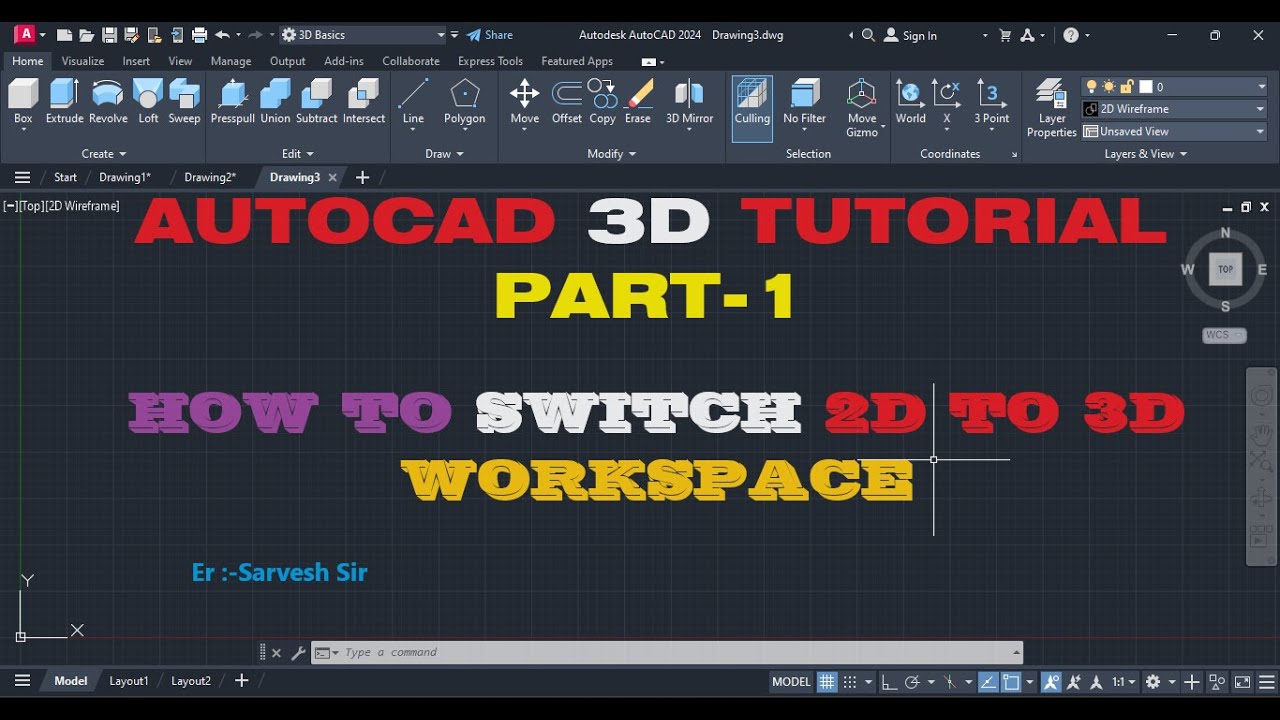Switch to the Drawing1* file tab
The height and width of the screenshot is (720, 1280).
click(x=125, y=177)
